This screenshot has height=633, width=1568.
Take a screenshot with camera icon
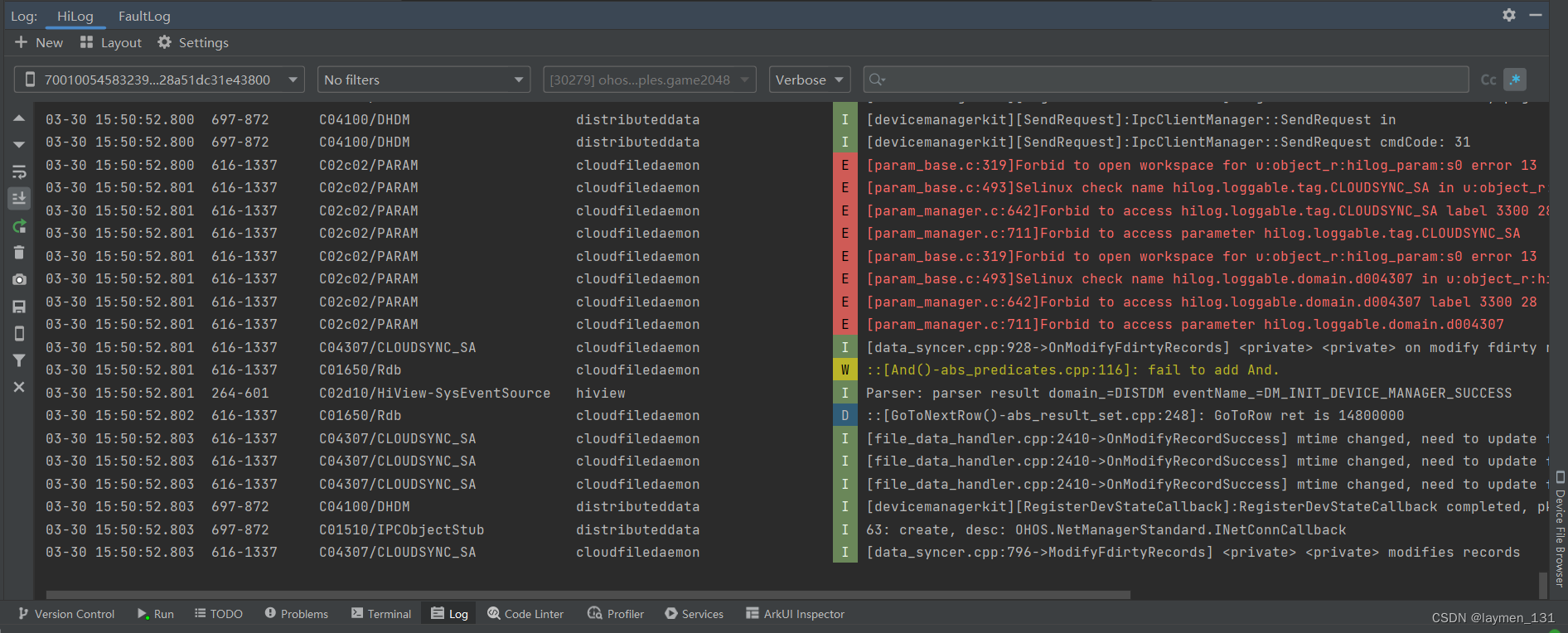(18, 280)
